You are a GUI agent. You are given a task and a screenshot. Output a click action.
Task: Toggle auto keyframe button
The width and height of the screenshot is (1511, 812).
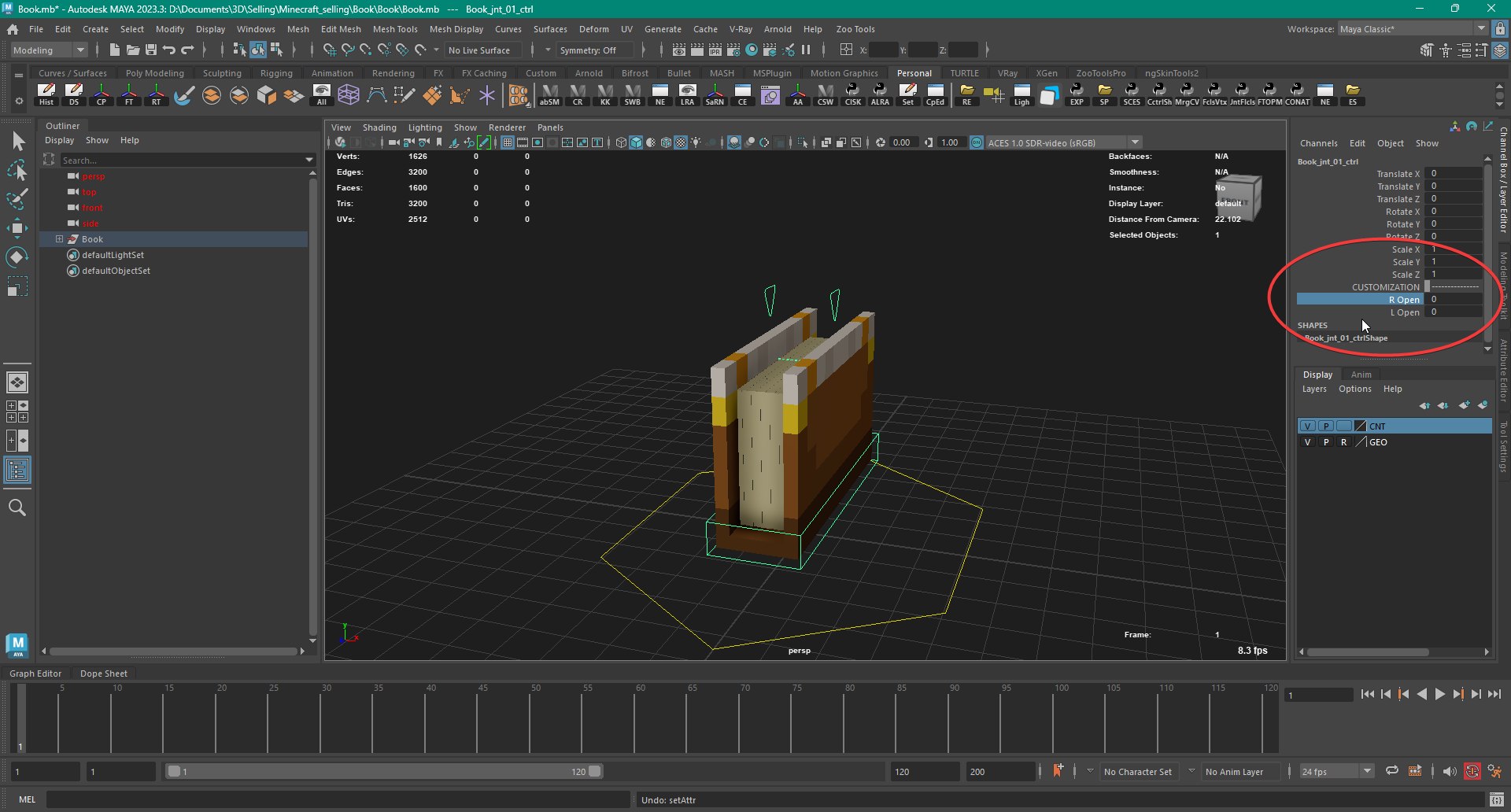[1472, 772]
